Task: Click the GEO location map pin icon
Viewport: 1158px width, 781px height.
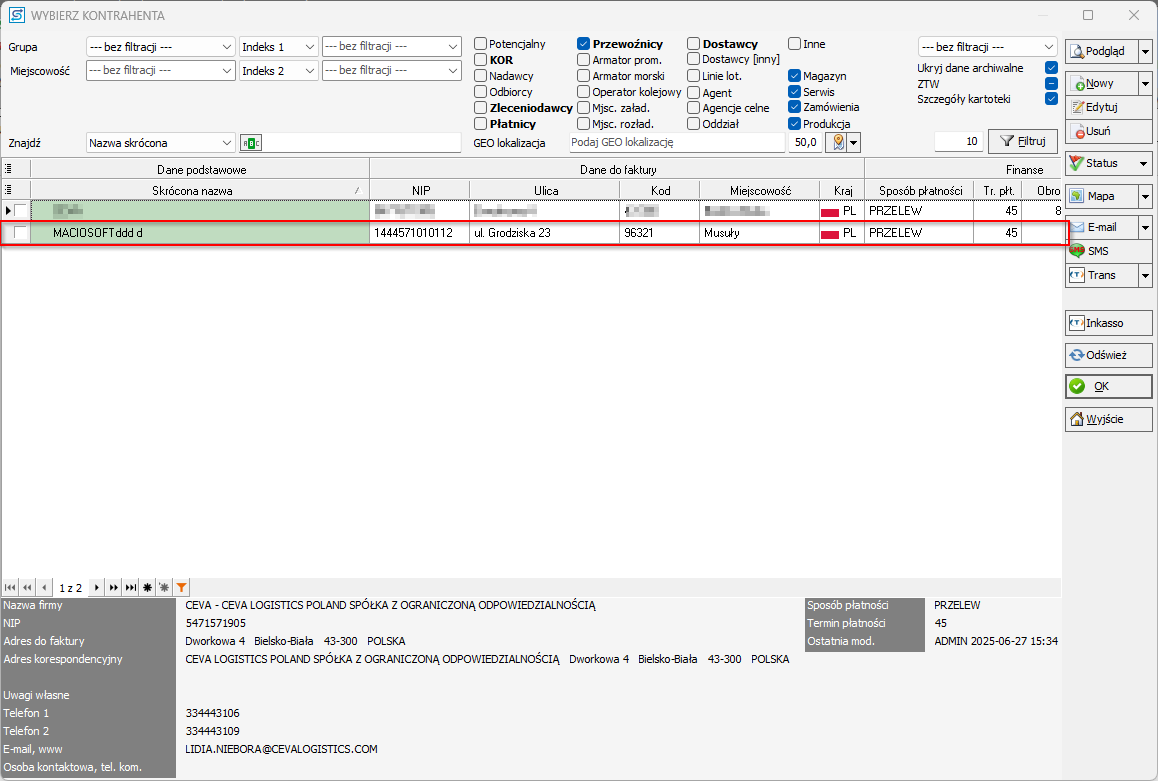Action: point(836,143)
